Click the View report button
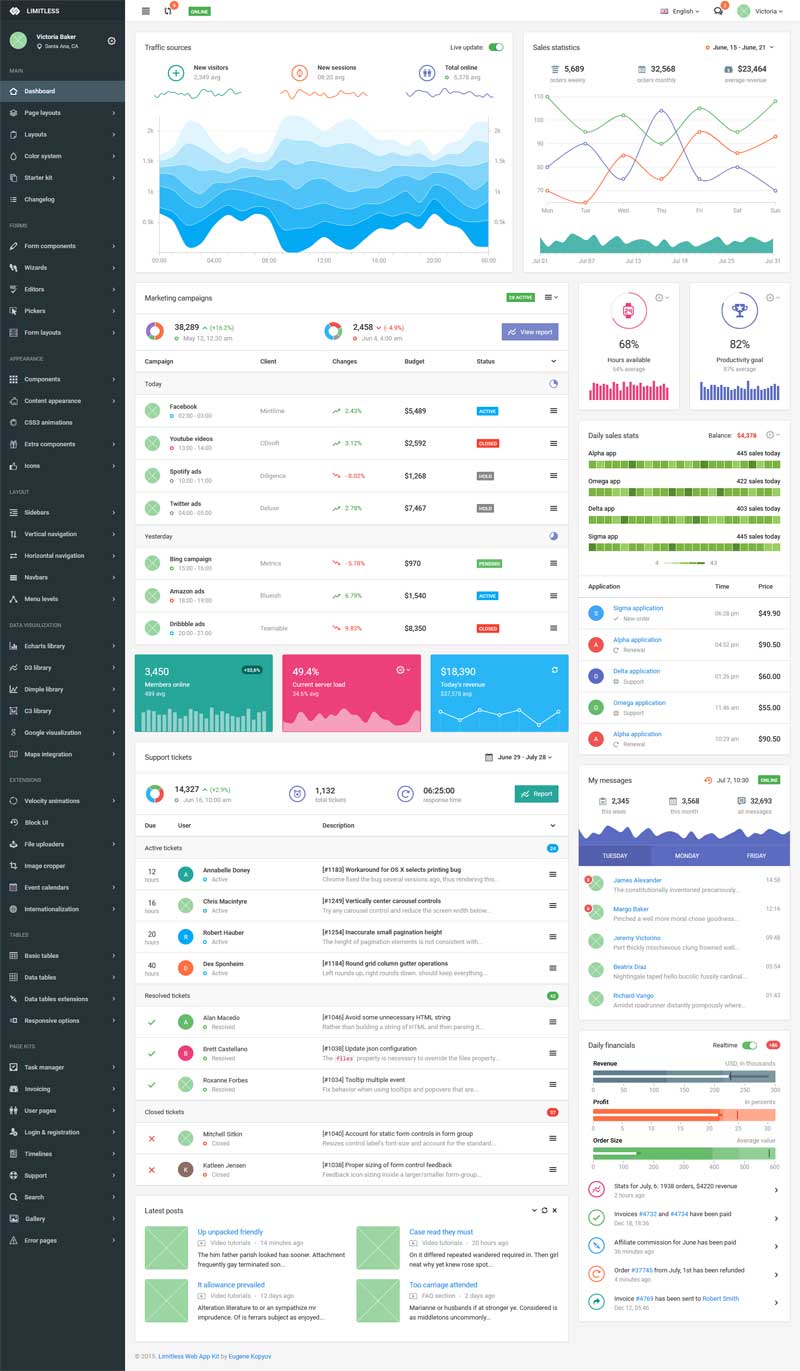This screenshot has height=1371, width=800. click(x=530, y=331)
